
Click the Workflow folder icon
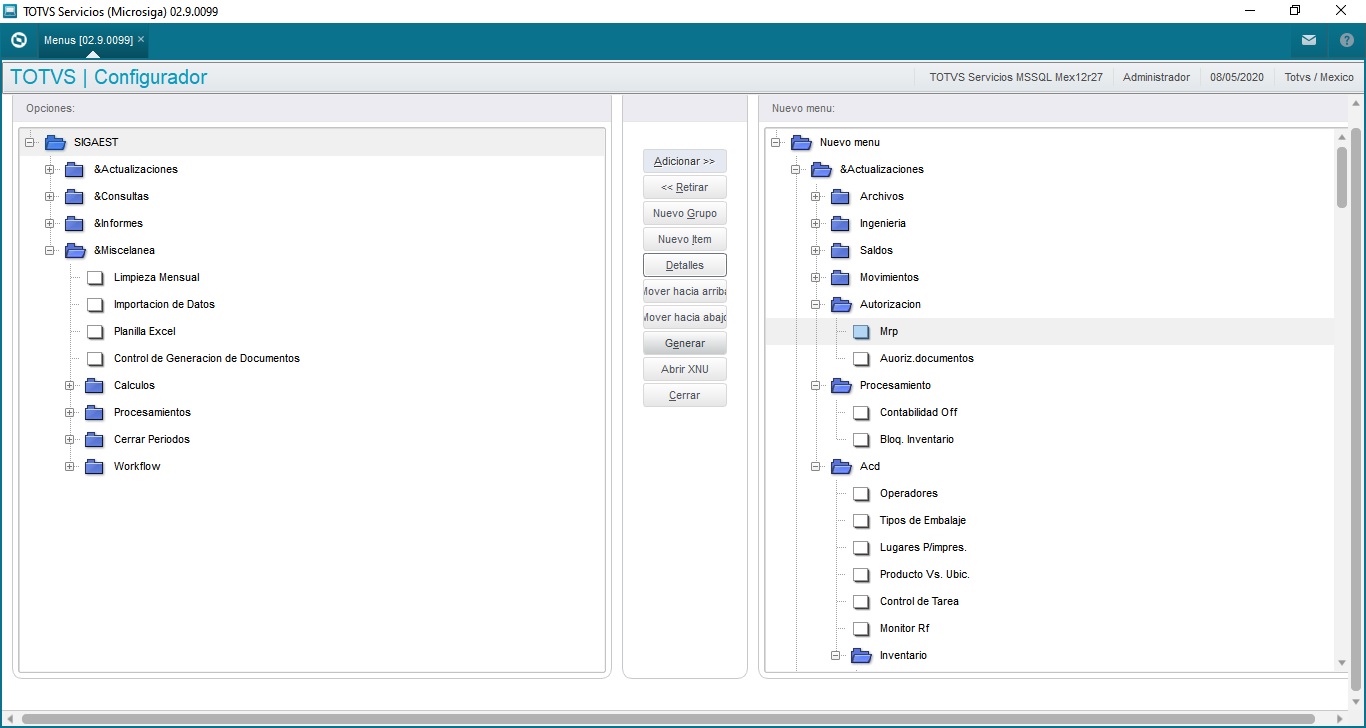(94, 466)
